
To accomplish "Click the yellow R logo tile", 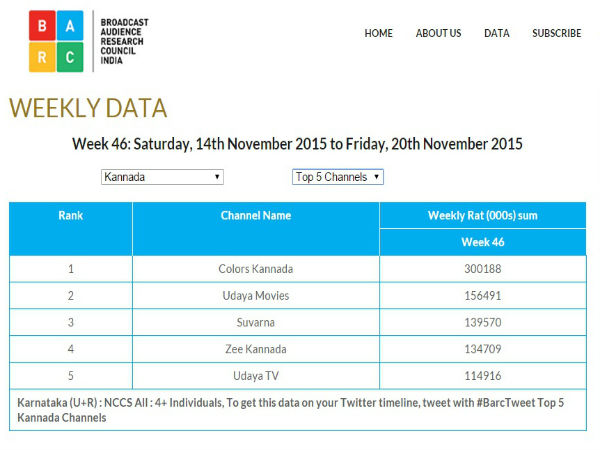I will pyautogui.click(x=41, y=56).
